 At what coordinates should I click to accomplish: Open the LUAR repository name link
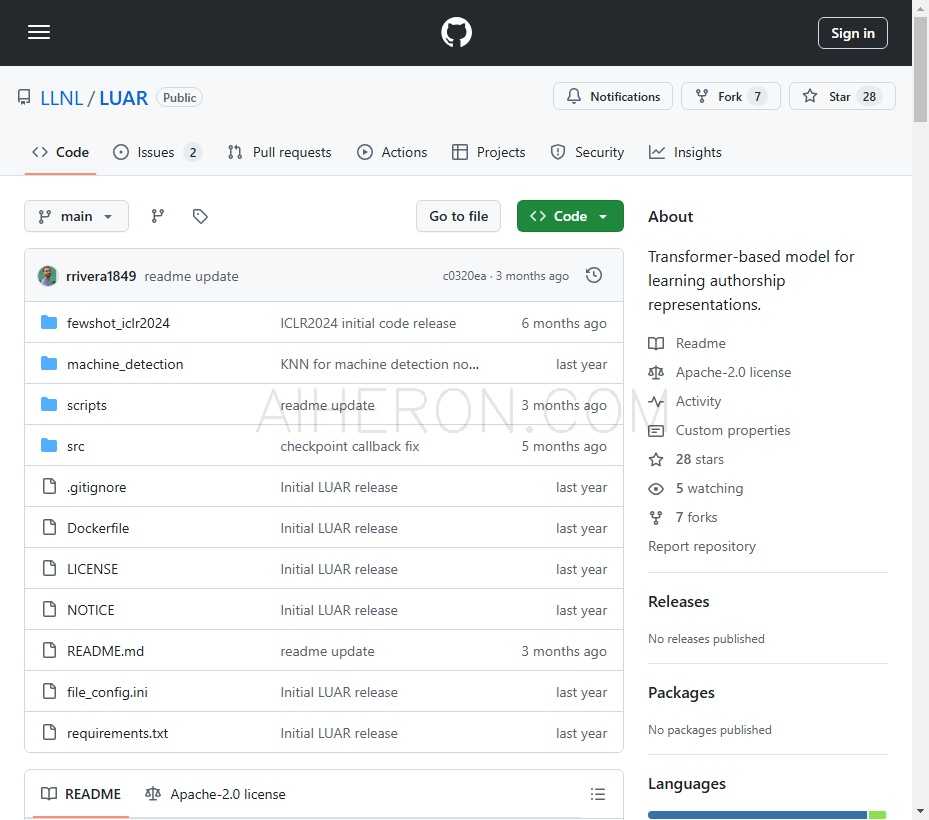tap(123, 98)
